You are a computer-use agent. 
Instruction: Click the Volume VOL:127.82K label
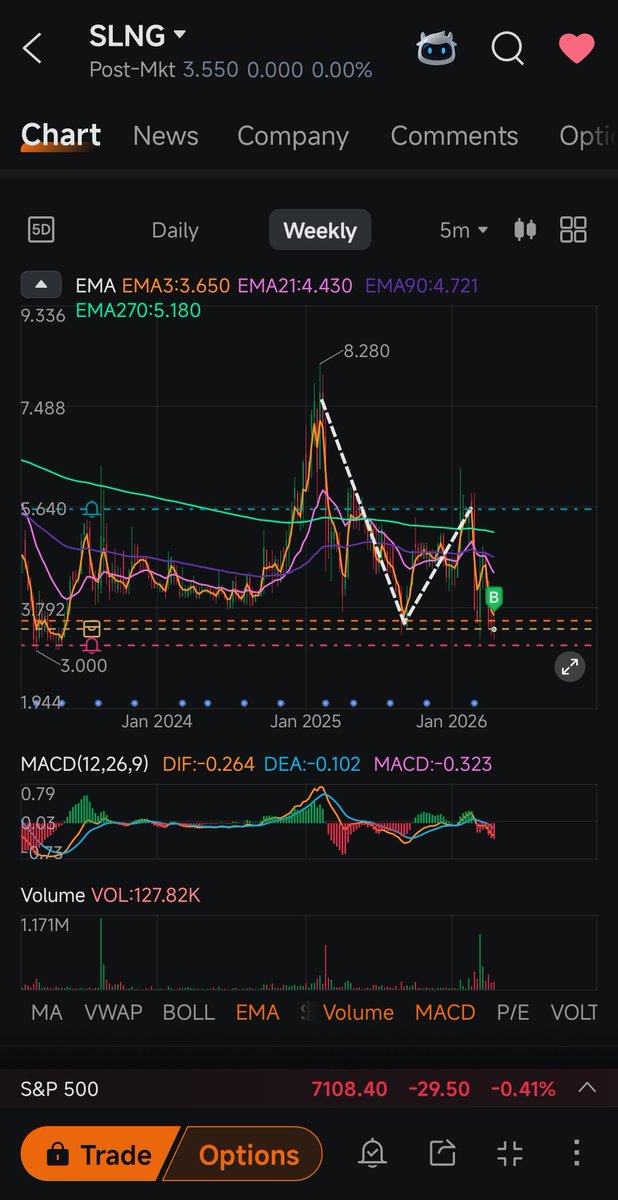111,895
